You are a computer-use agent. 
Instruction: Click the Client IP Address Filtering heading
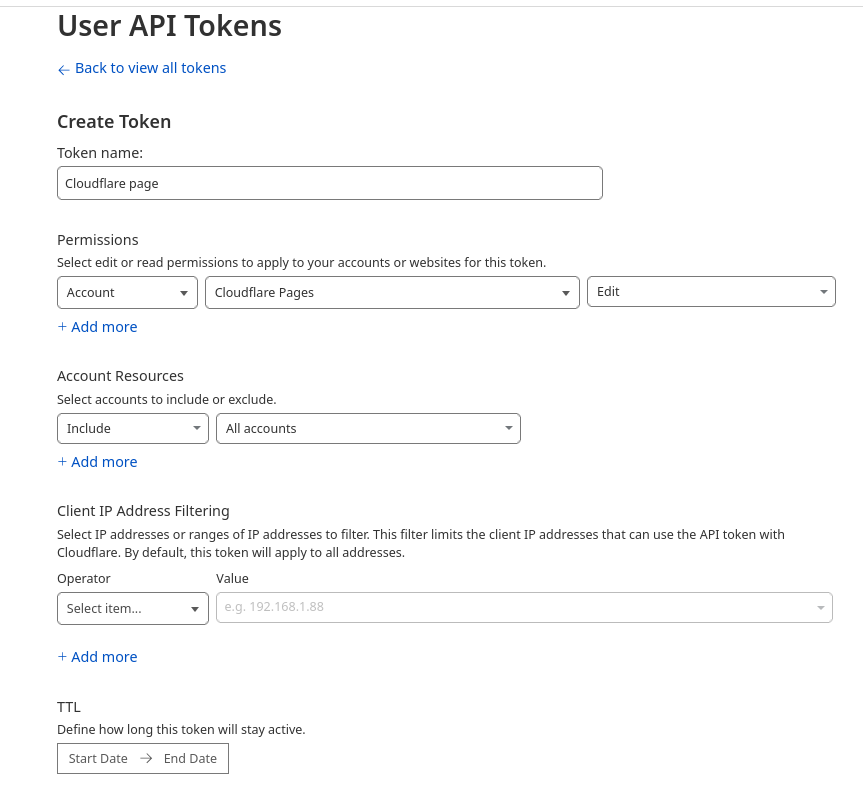click(x=143, y=511)
